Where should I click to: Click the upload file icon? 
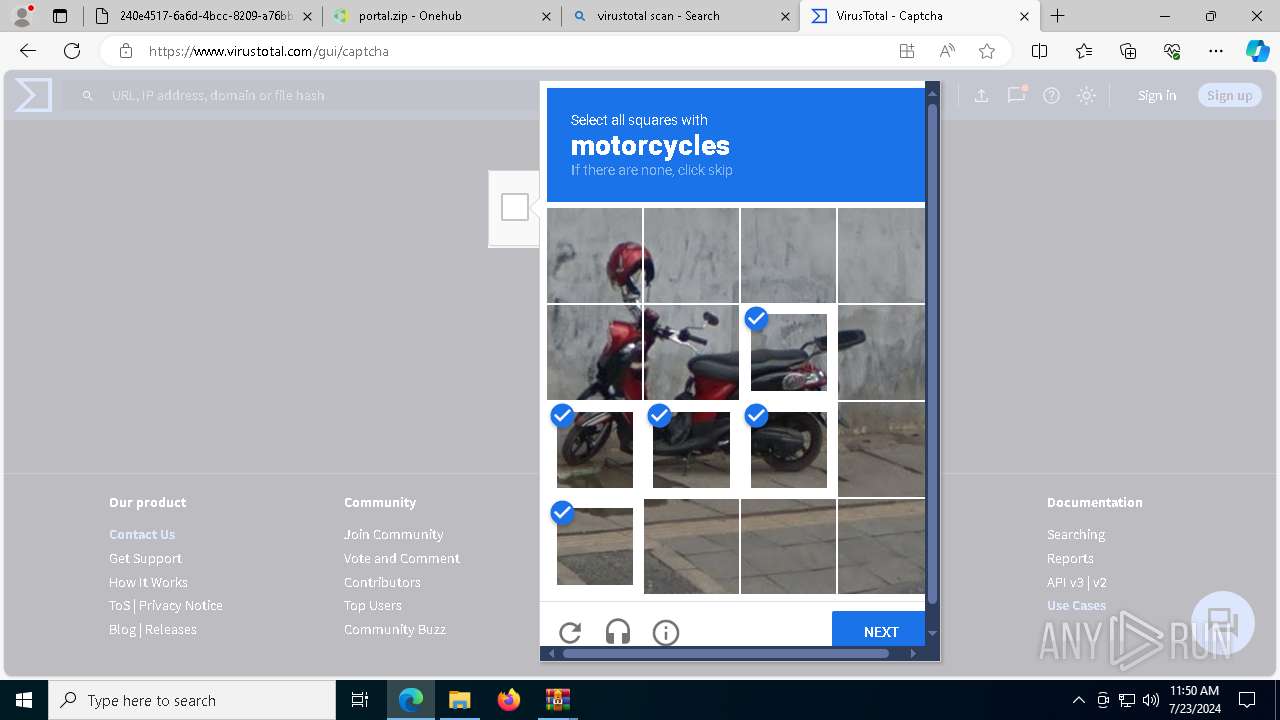[981, 95]
